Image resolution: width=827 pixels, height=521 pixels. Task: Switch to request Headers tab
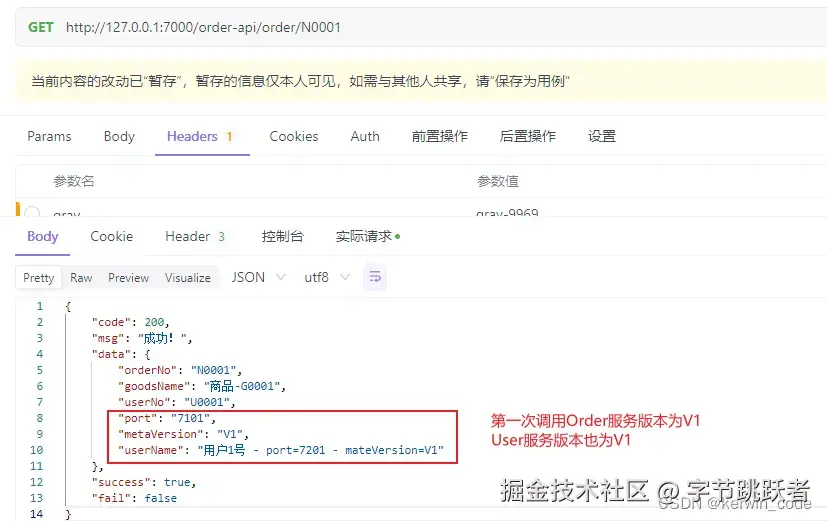coord(199,136)
